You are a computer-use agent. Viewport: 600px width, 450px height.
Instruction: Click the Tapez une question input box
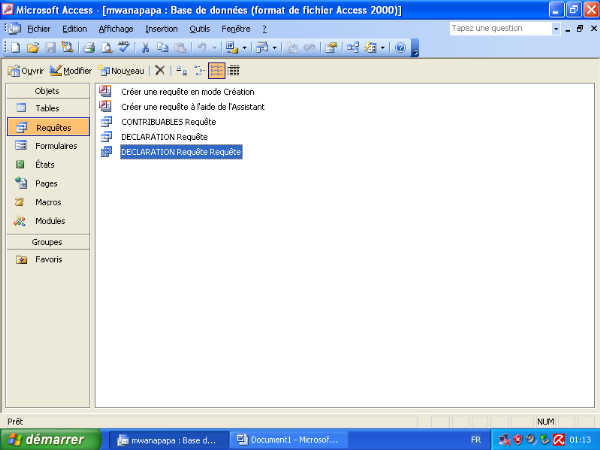click(x=501, y=29)
